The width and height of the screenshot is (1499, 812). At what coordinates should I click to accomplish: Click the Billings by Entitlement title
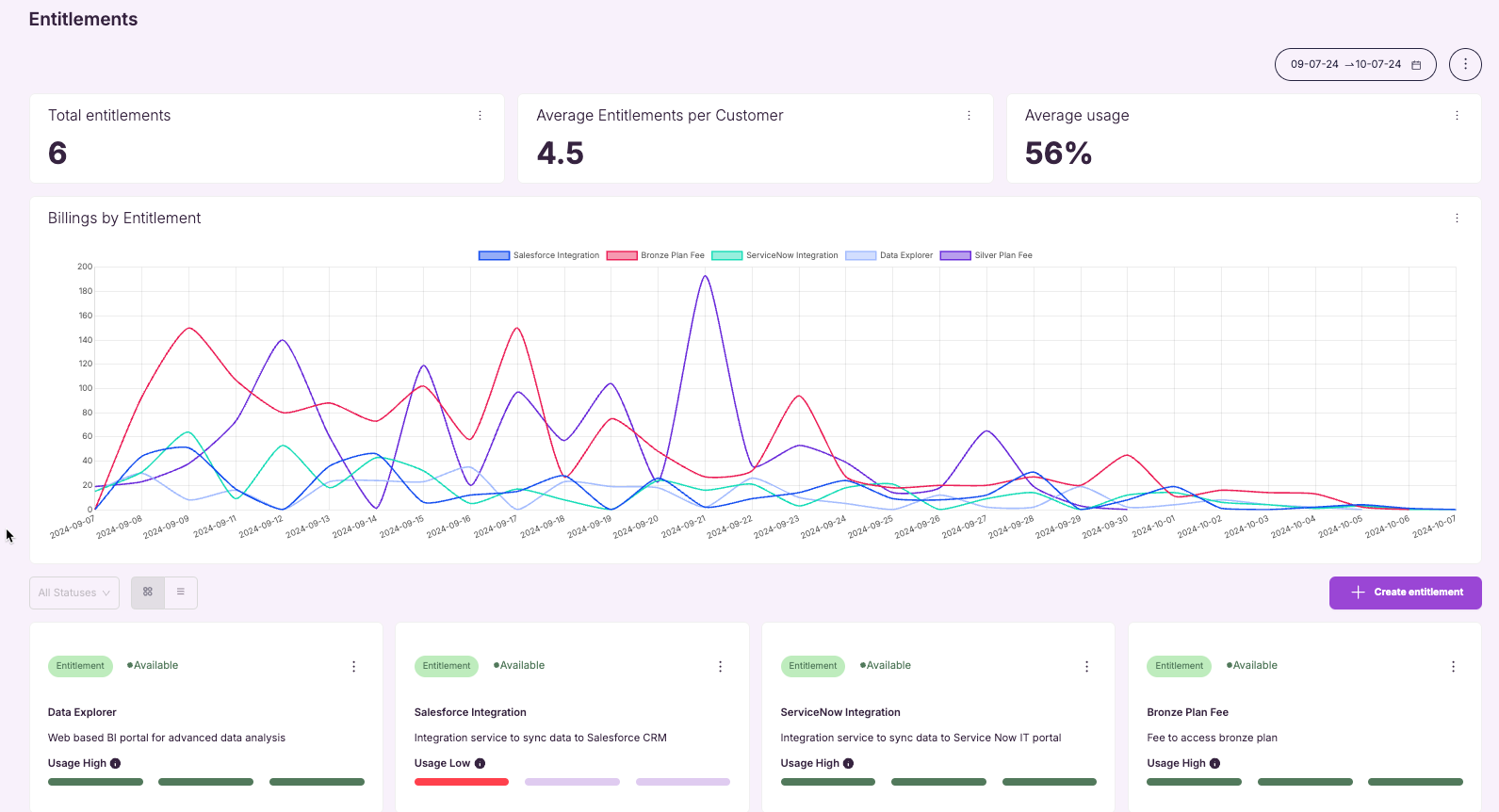click(124, 218)
